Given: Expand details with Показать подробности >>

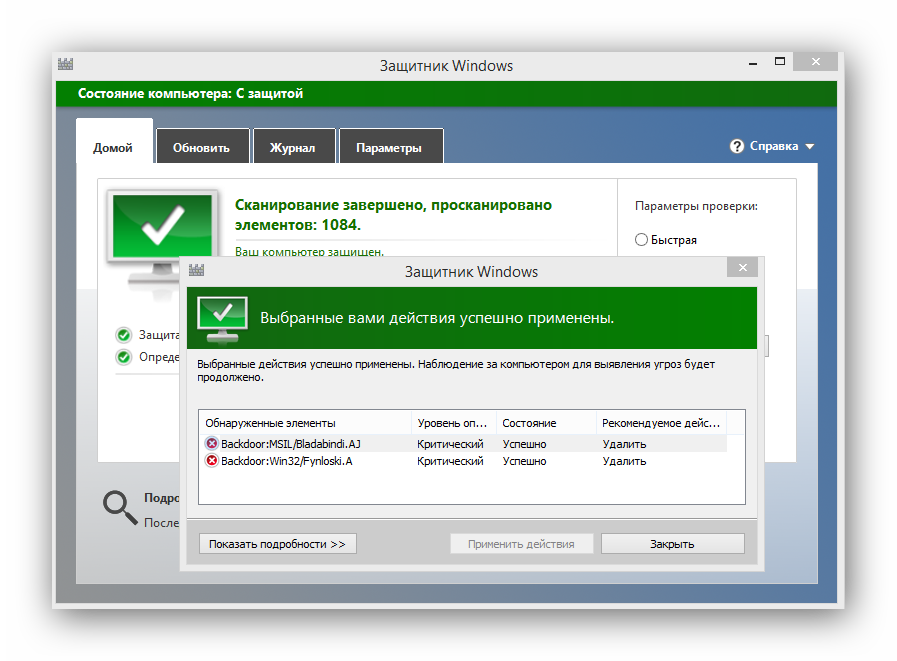Looking at the screenshot, I should (277, 544).
